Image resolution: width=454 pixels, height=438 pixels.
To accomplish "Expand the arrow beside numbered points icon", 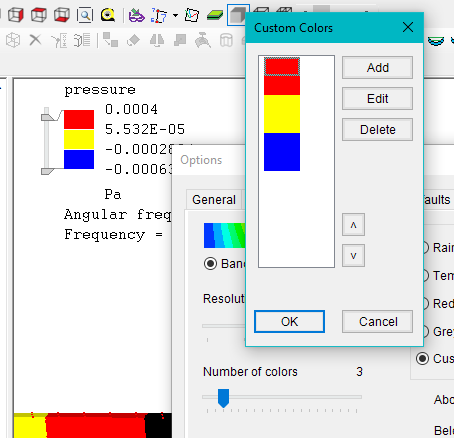I will pos(175,15).
